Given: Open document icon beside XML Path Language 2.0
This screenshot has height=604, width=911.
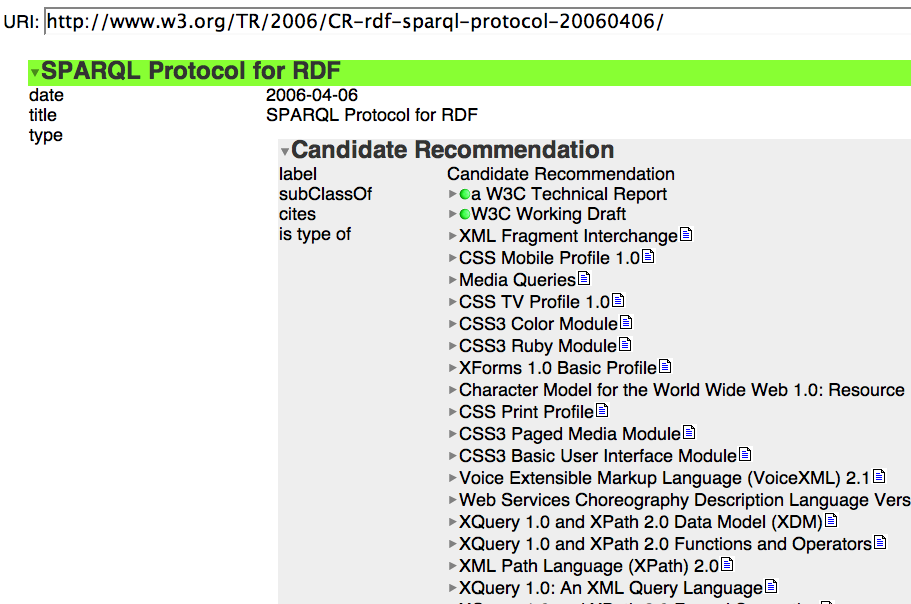Looking at the screenshot, I should click(727, 565).
